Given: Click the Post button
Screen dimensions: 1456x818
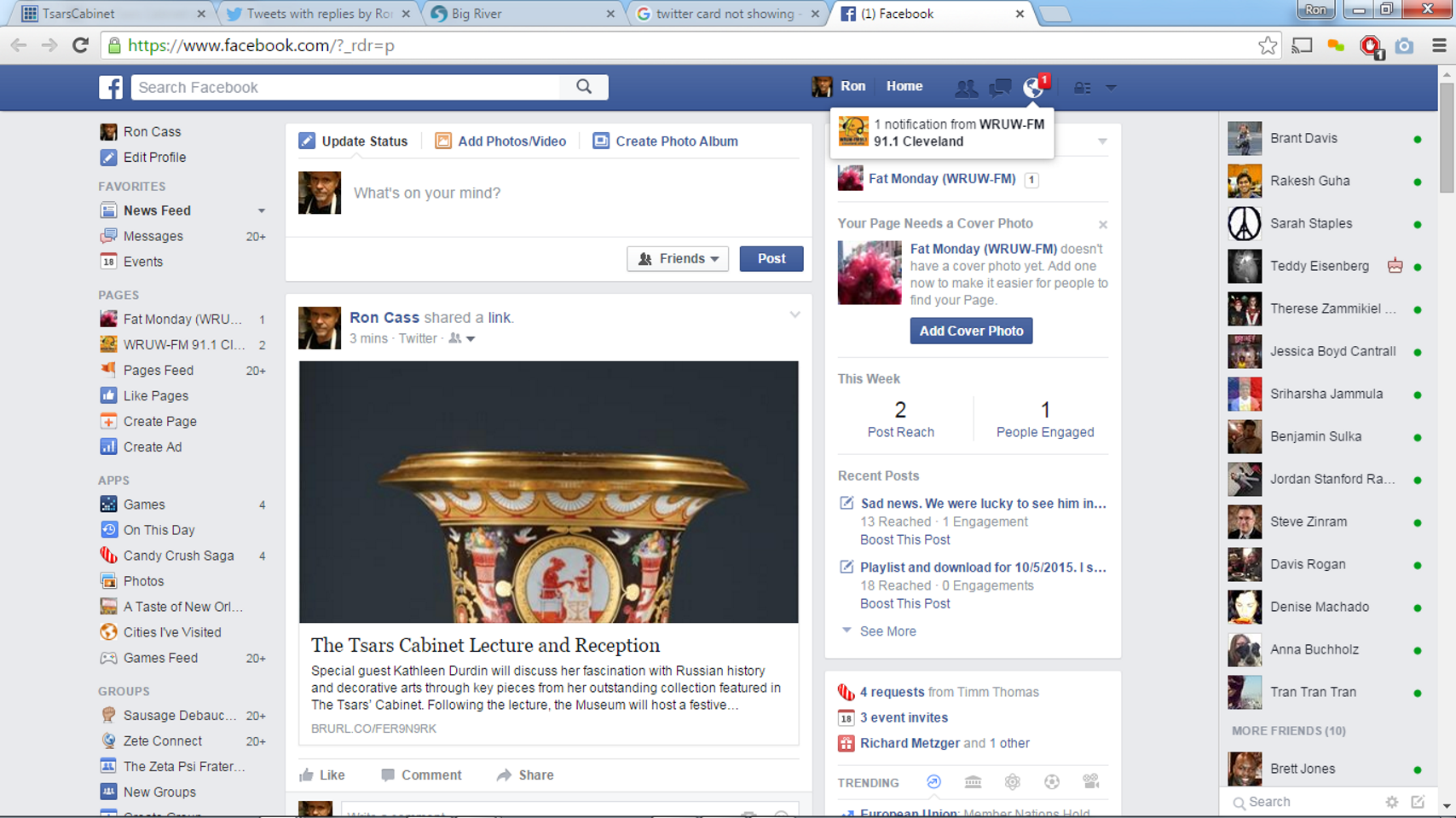Looking at the screenshot, I should pyautogui.click(x=771, y=259).
